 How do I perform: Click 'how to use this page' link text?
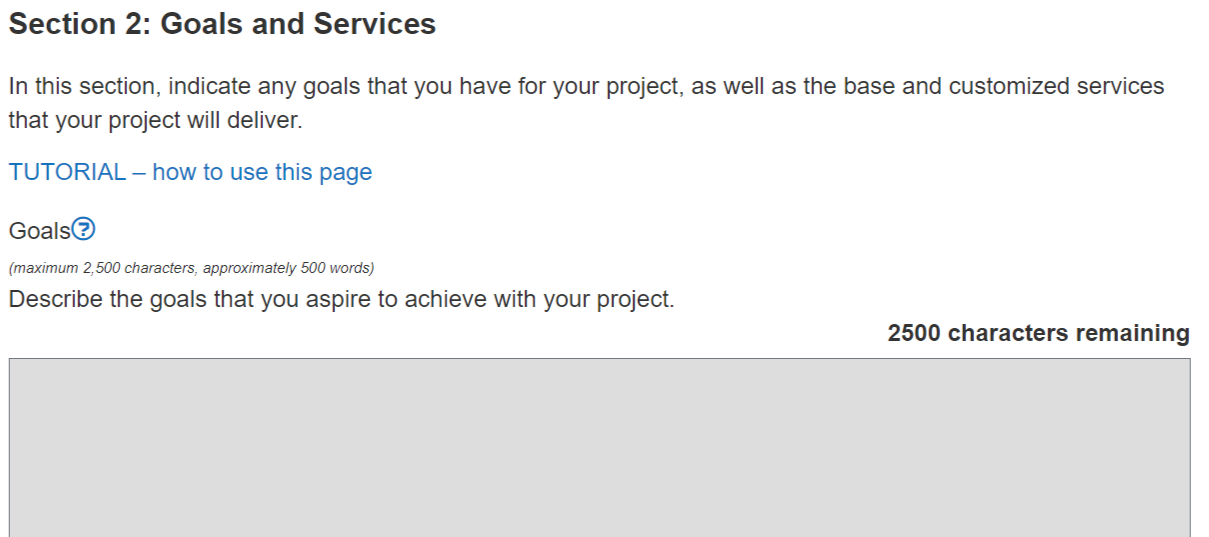pos(262,172)
